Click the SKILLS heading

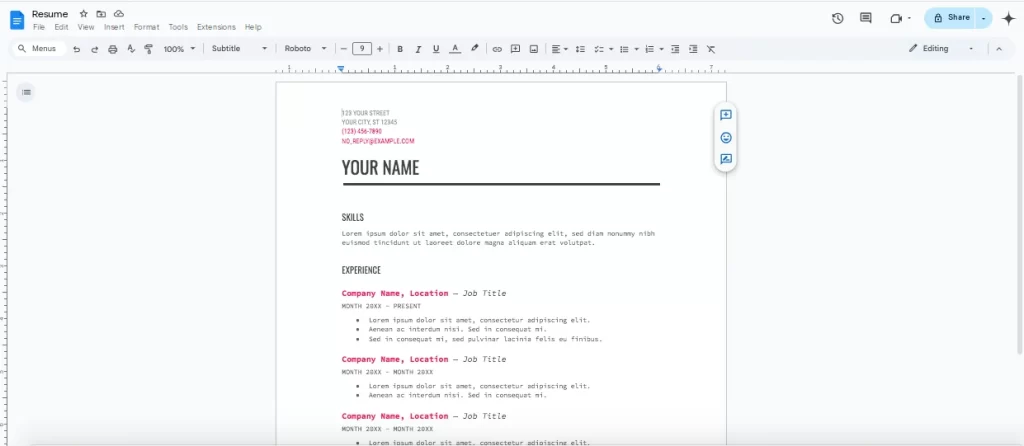coord(353,217)
